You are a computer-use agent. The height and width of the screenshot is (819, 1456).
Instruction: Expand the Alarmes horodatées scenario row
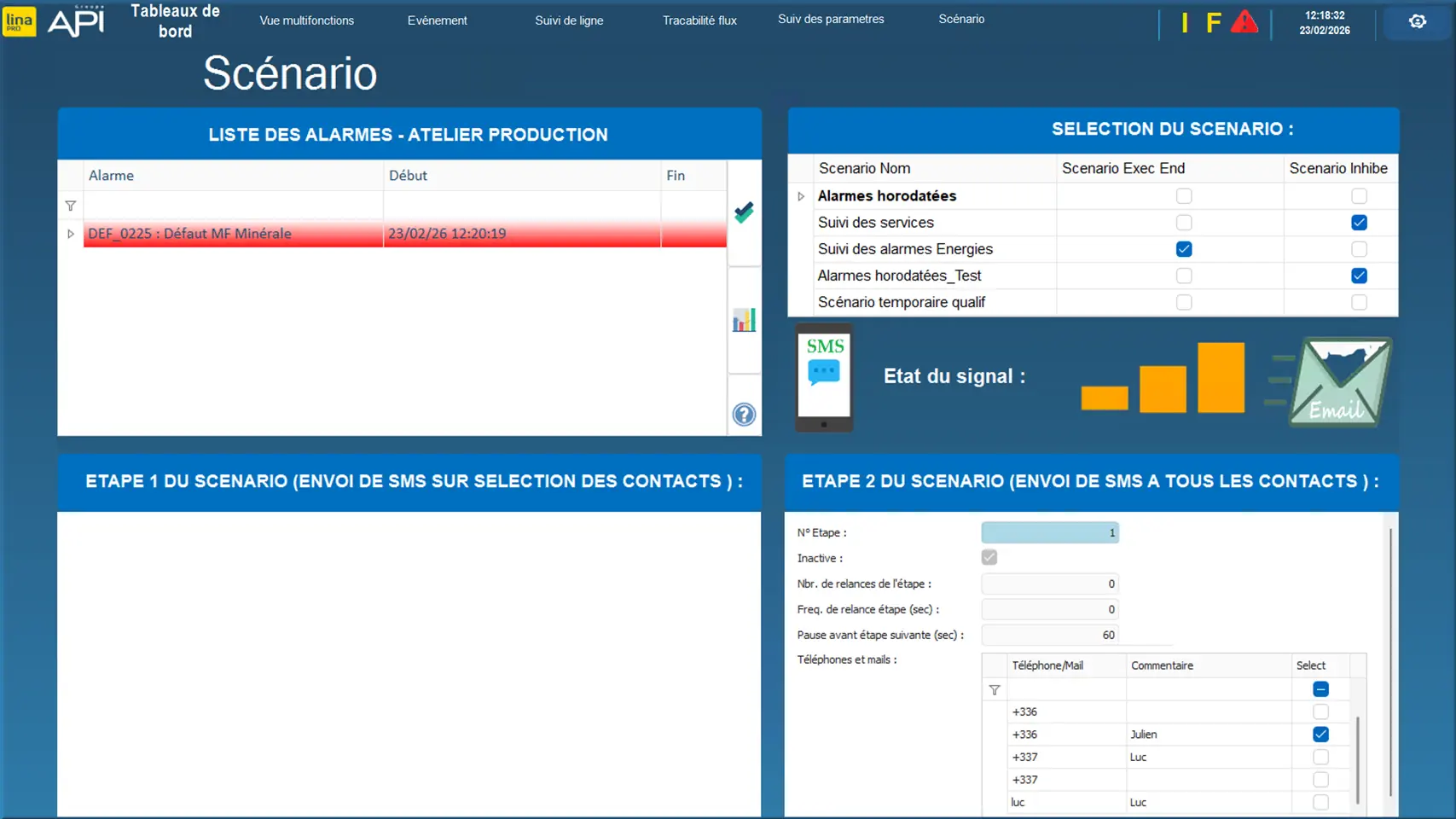pyautogui.click(x=801, y=196)
